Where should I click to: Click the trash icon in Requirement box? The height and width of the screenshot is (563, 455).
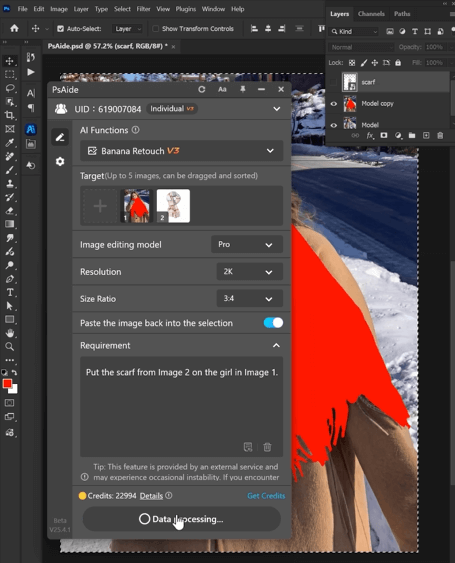pyautogui.click(x=267, y=447)
